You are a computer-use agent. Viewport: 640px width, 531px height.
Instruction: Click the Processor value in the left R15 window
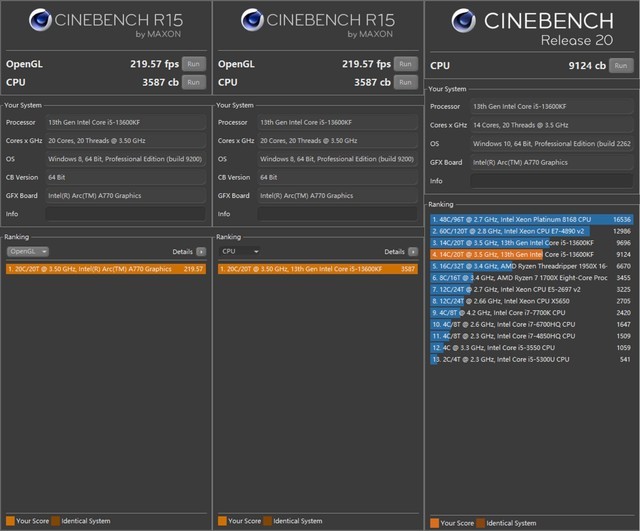pyautogui.click(x=125, y=122)
